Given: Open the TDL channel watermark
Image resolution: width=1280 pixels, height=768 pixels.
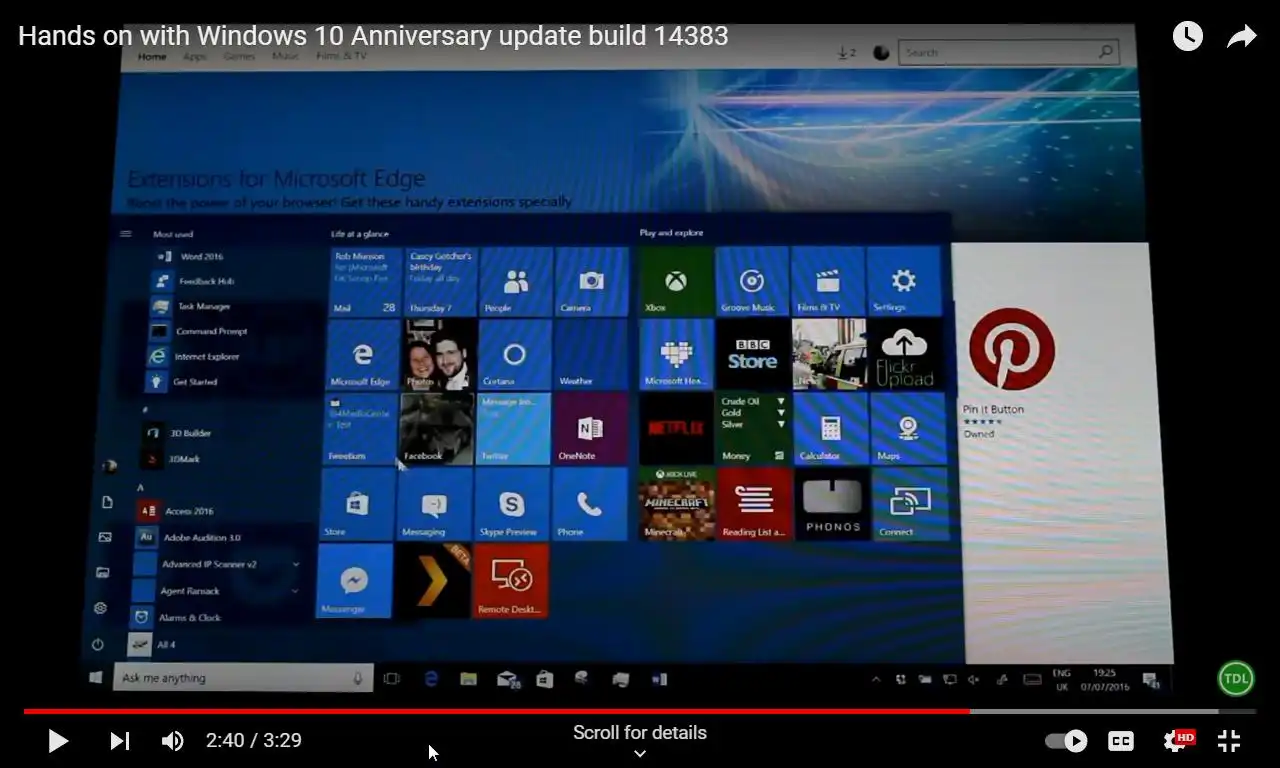Looking at the screenshot, I should point(1236,678).
